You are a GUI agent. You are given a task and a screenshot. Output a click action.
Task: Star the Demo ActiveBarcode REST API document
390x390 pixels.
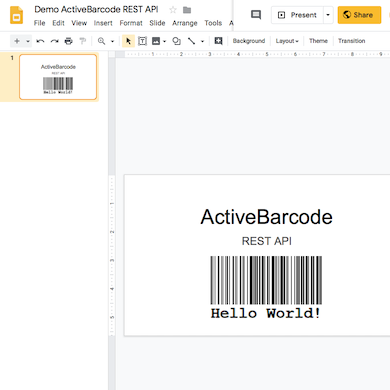173,10
